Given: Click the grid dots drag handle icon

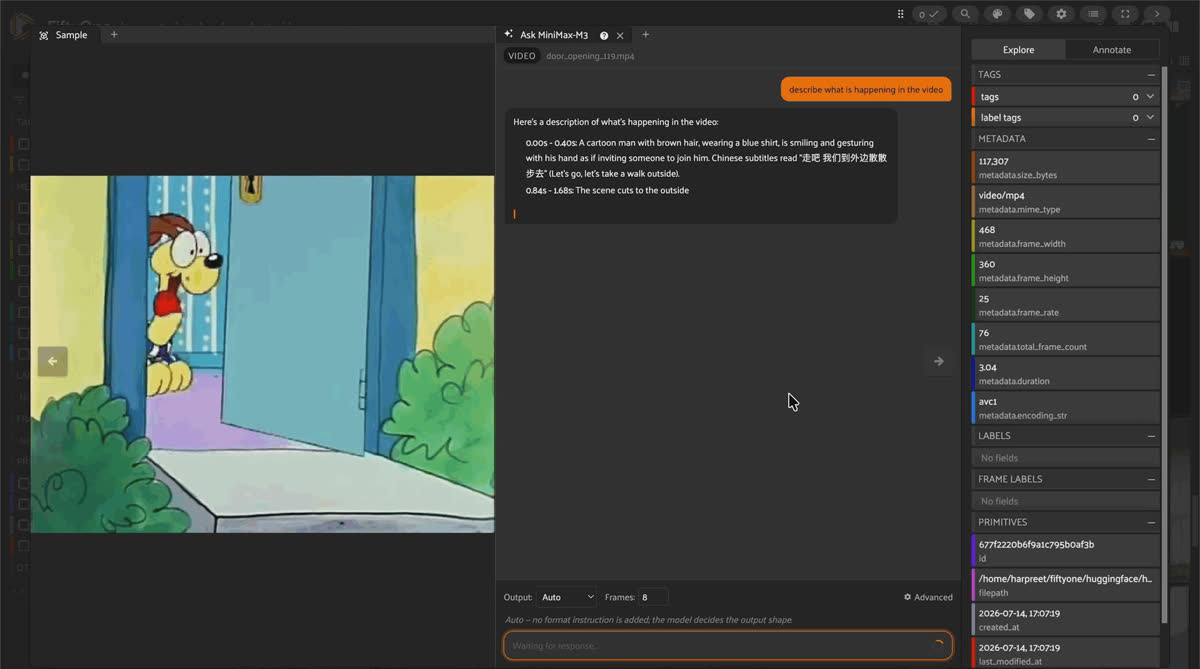Looking at the screenshot, I should click(x=900, y=14).
